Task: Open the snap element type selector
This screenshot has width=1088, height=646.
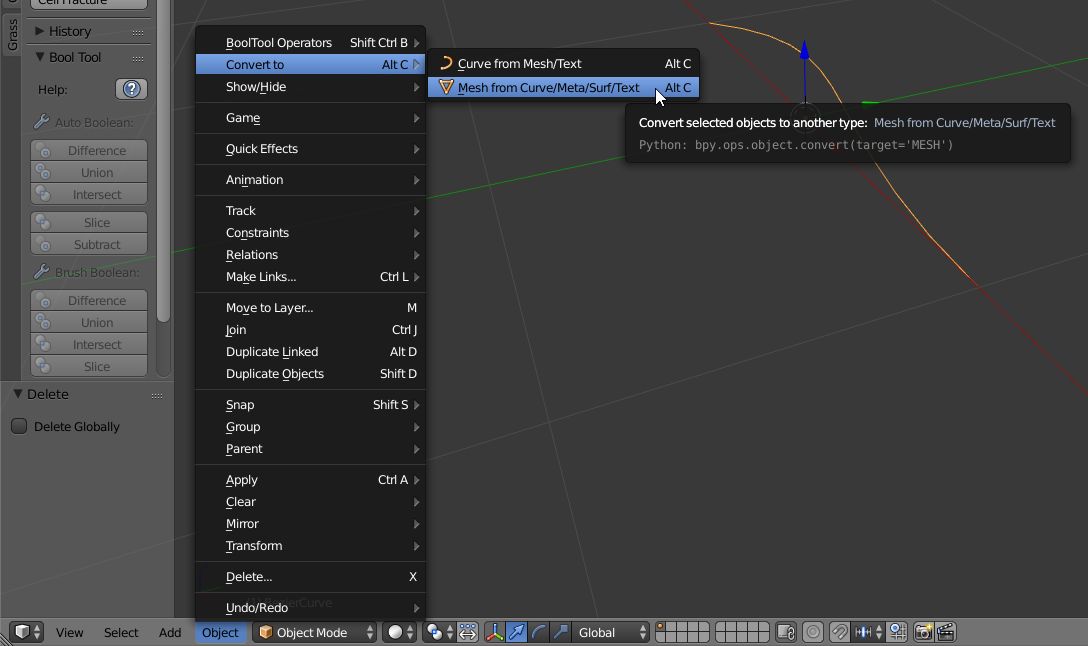Action: pyautogui.click(x=867, y=632)
